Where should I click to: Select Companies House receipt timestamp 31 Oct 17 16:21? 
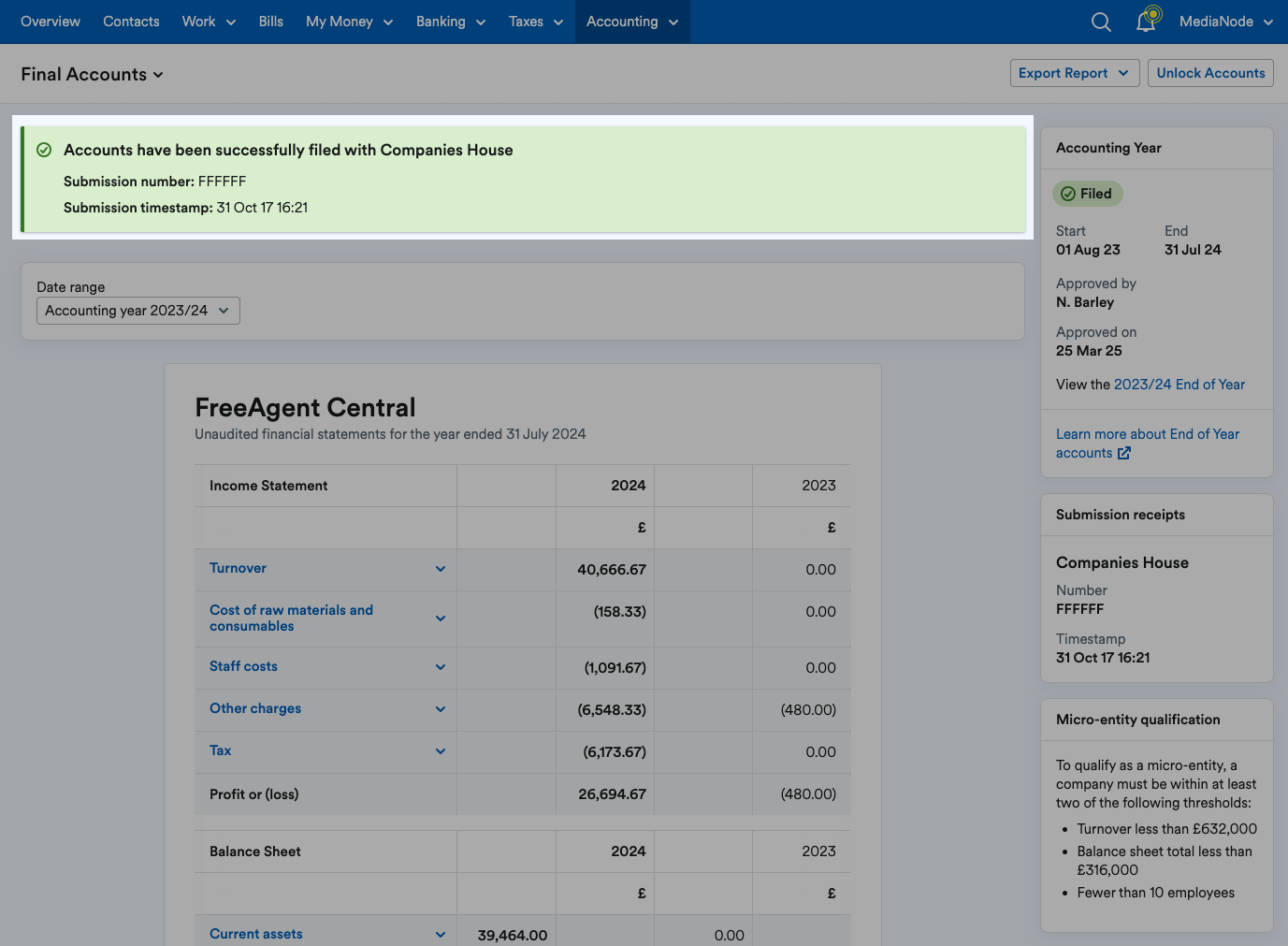(1103, 658)
